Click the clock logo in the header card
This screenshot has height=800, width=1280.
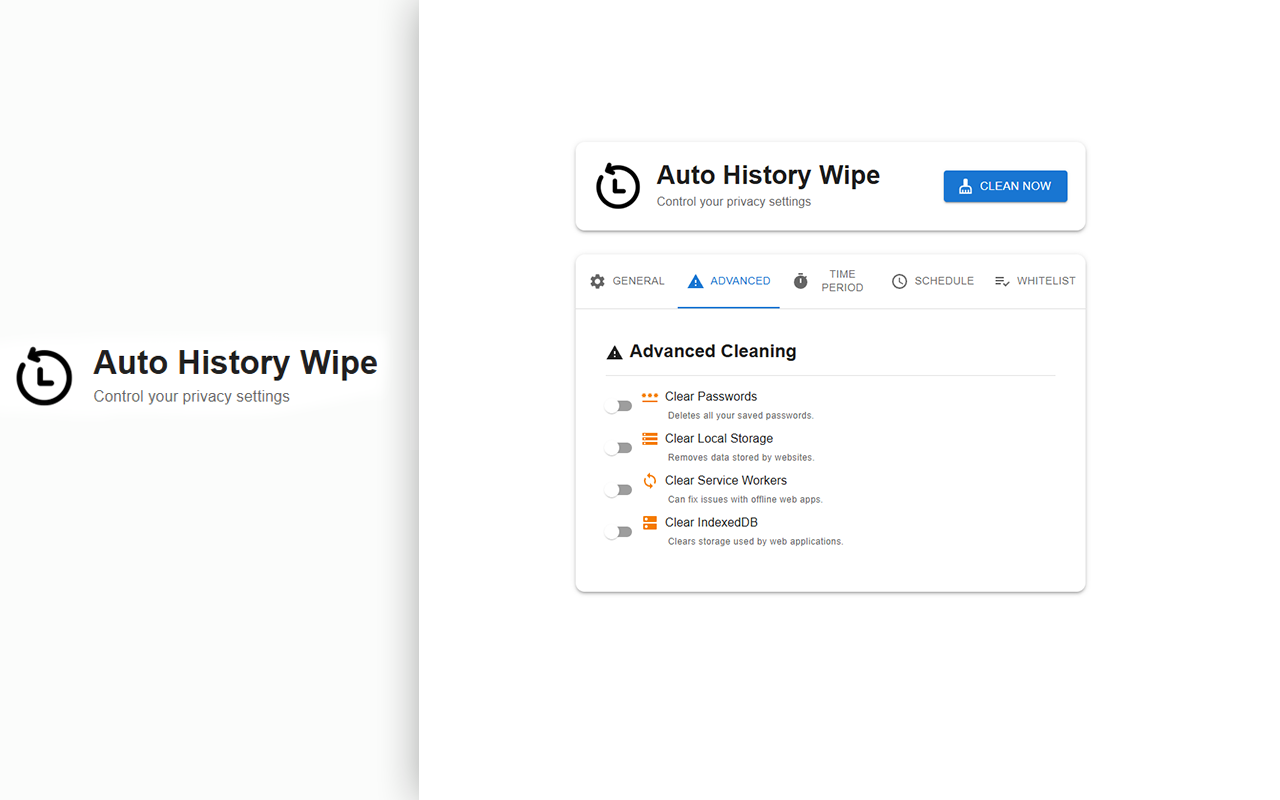618,186
